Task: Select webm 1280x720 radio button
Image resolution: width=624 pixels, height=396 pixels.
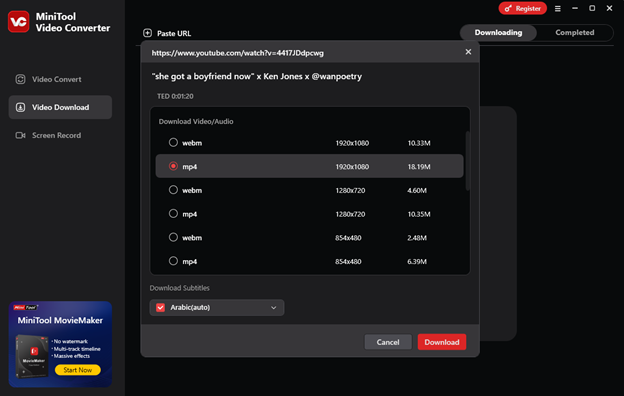Action: [x=173, y=190]
